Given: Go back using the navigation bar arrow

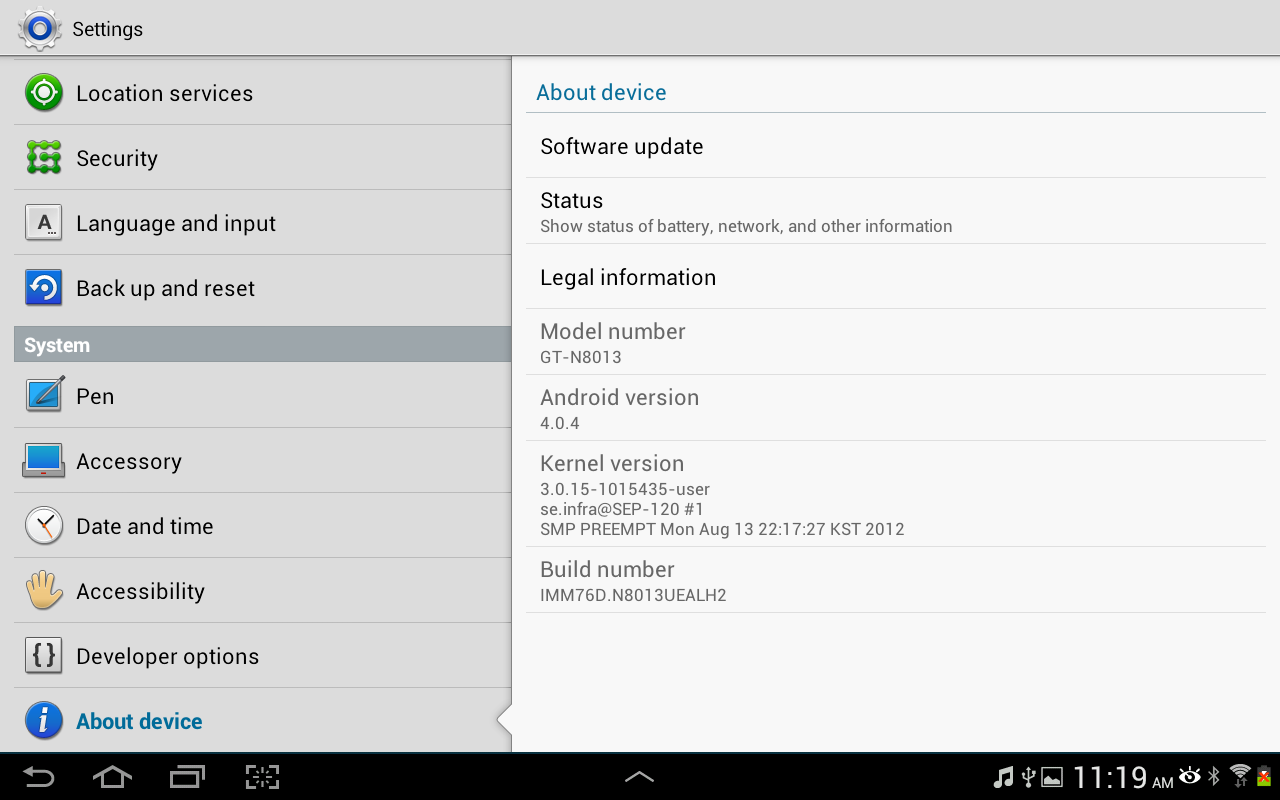Looking at the screenshot, I should [x=39, y=777].
